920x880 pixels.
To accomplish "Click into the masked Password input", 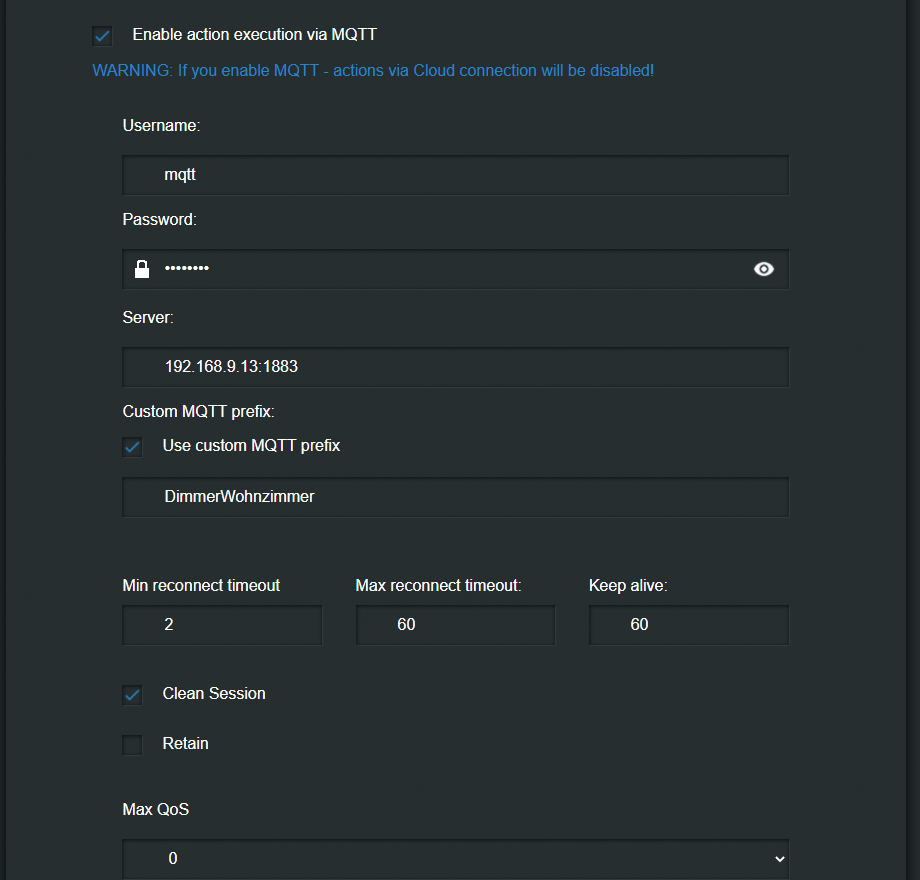I will click(450, 269).
